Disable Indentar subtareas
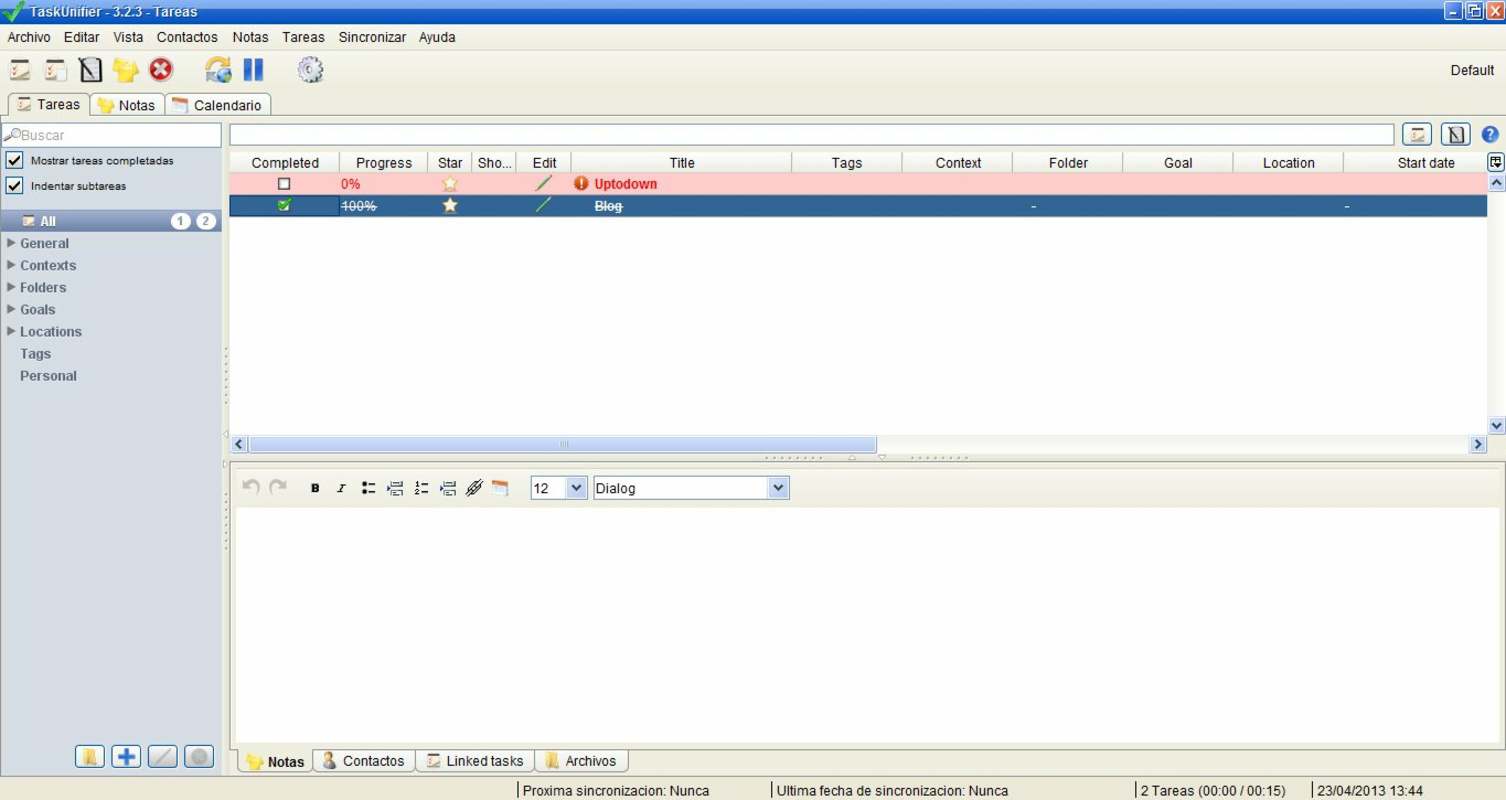 point(14,186)
